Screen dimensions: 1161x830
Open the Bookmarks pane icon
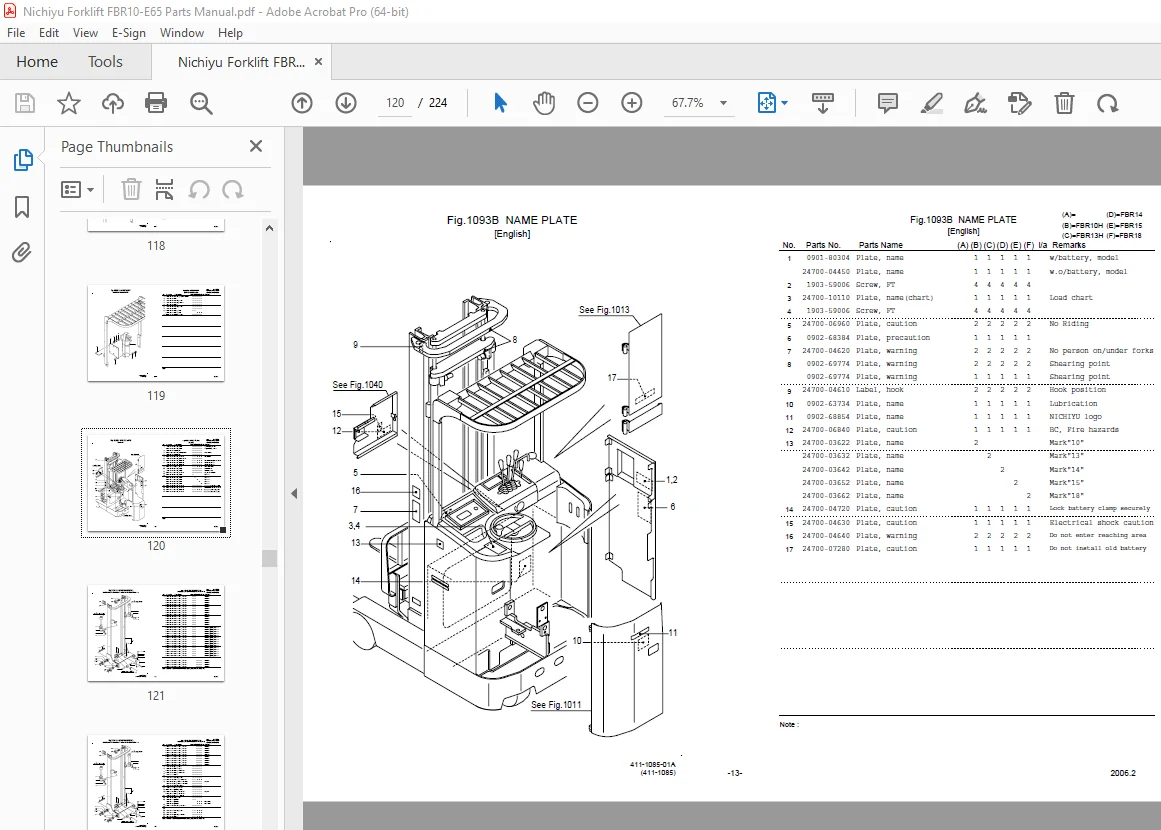pyautogui.click(x=22, y=207)
